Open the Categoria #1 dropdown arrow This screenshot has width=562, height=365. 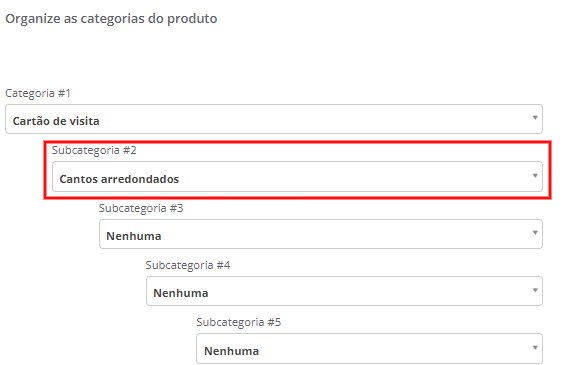click(535, 118)
